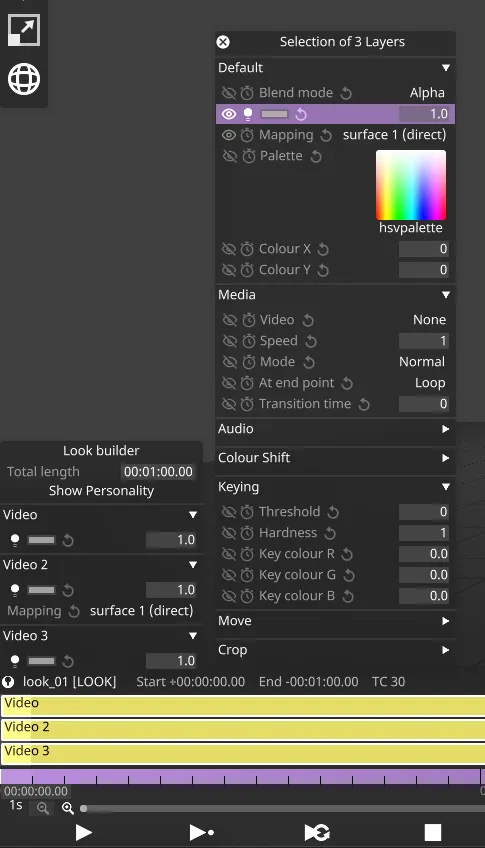
Task: Click the Hardness value field
Action: tap(424, 533)
